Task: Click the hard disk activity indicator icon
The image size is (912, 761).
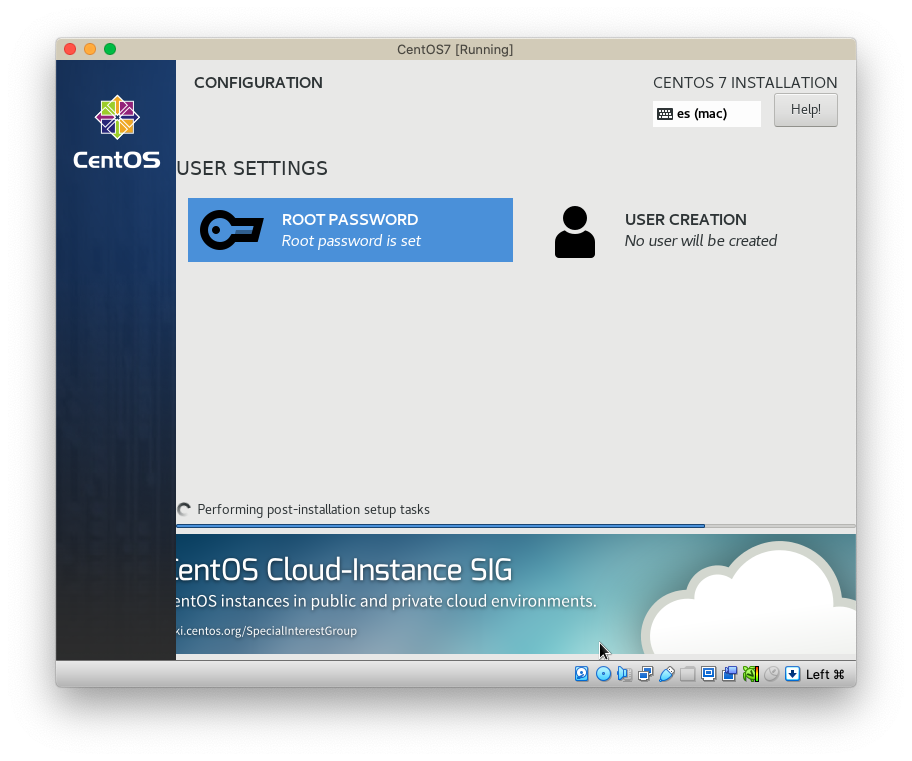Action: [582, 674]
